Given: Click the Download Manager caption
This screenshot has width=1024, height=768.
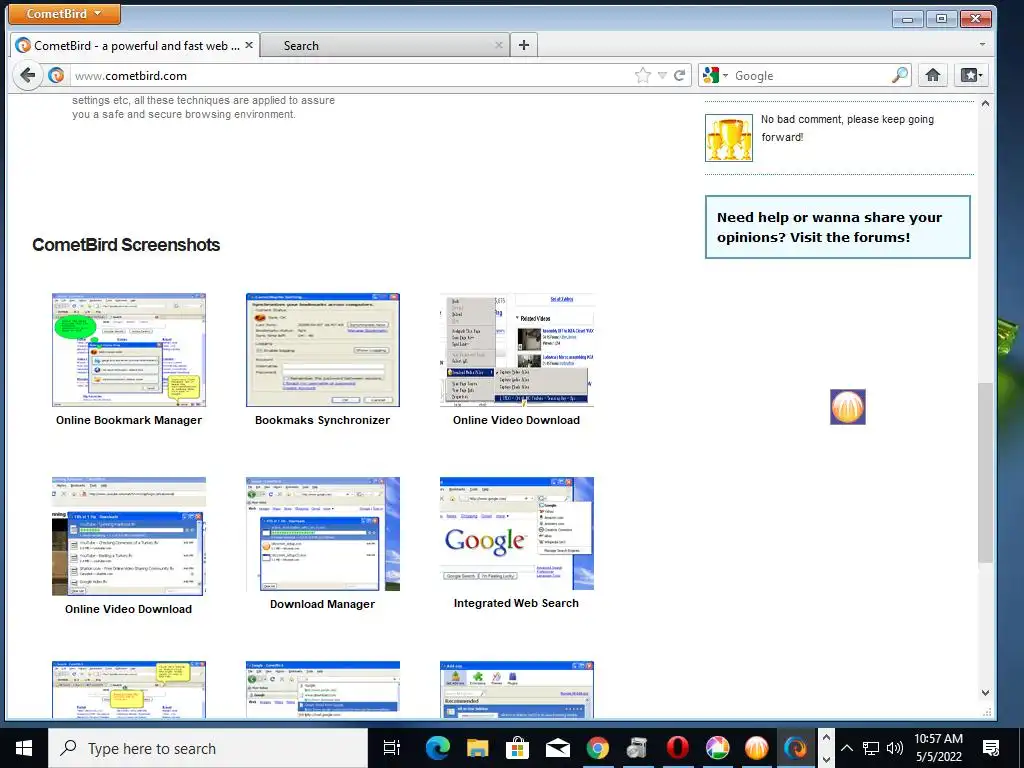Looking at the screenshot, I should [x=323, y=604].
